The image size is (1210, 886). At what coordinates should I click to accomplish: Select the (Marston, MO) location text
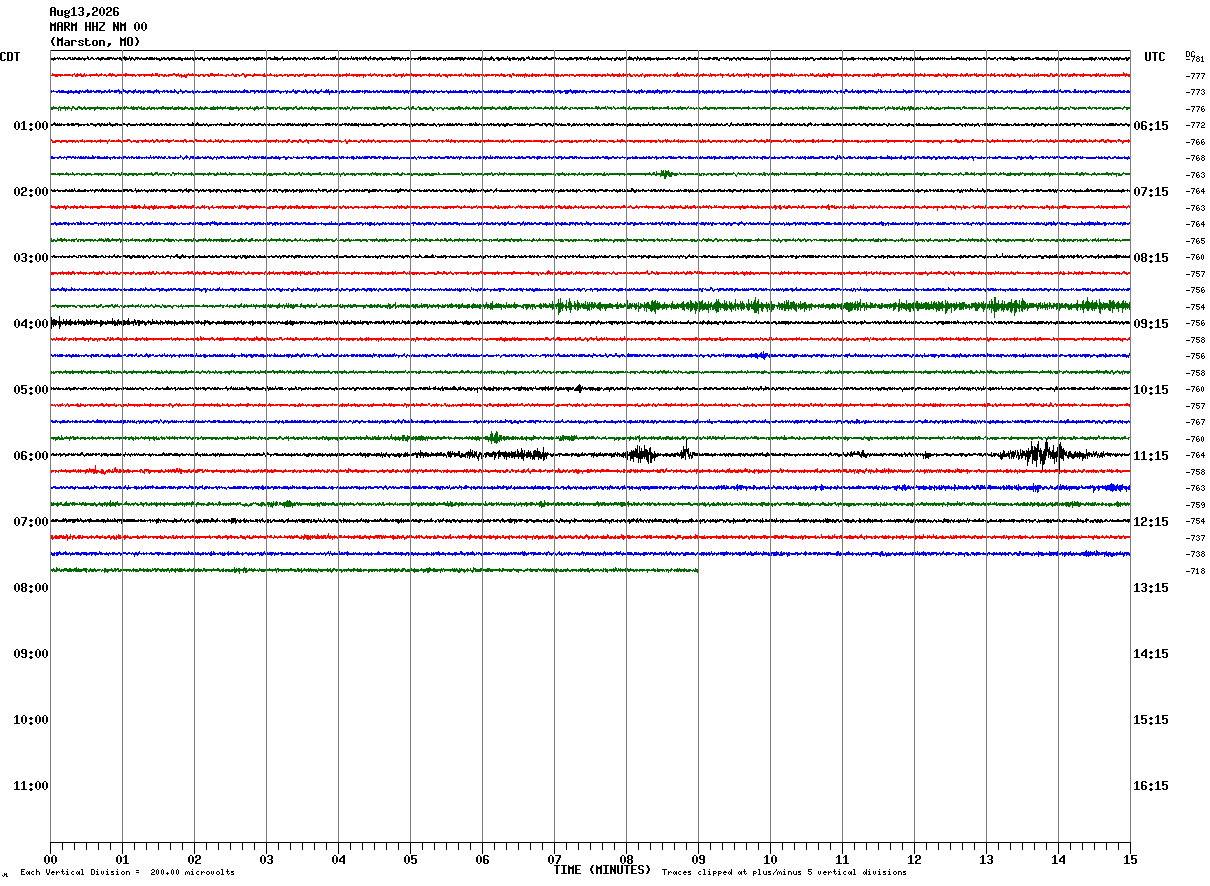click(95, 42)
